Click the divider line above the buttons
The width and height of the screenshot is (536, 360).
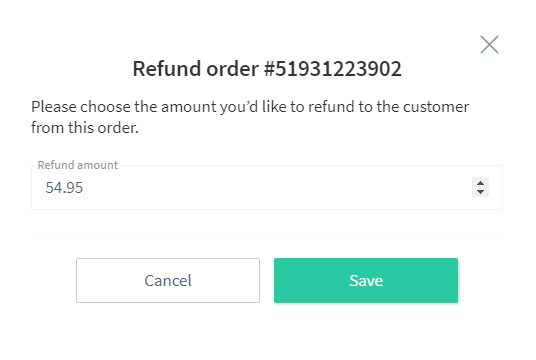coord(267,238)
